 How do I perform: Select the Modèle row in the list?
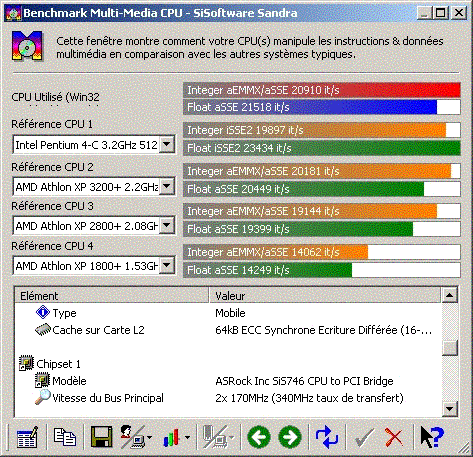228,381
